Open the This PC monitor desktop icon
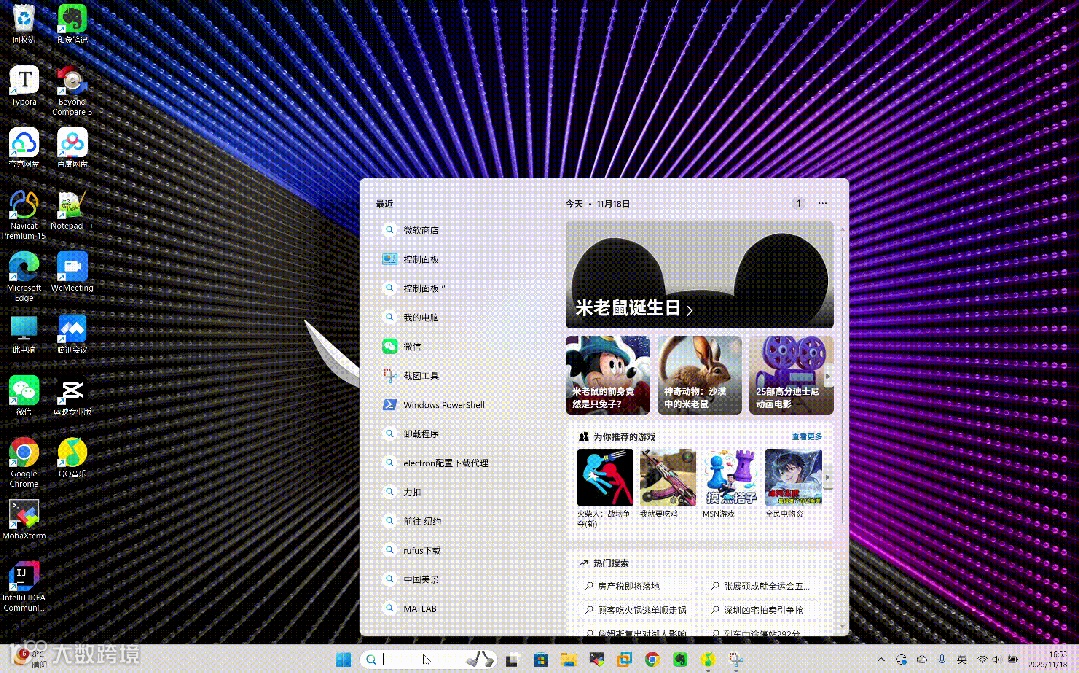 [24, 334]
